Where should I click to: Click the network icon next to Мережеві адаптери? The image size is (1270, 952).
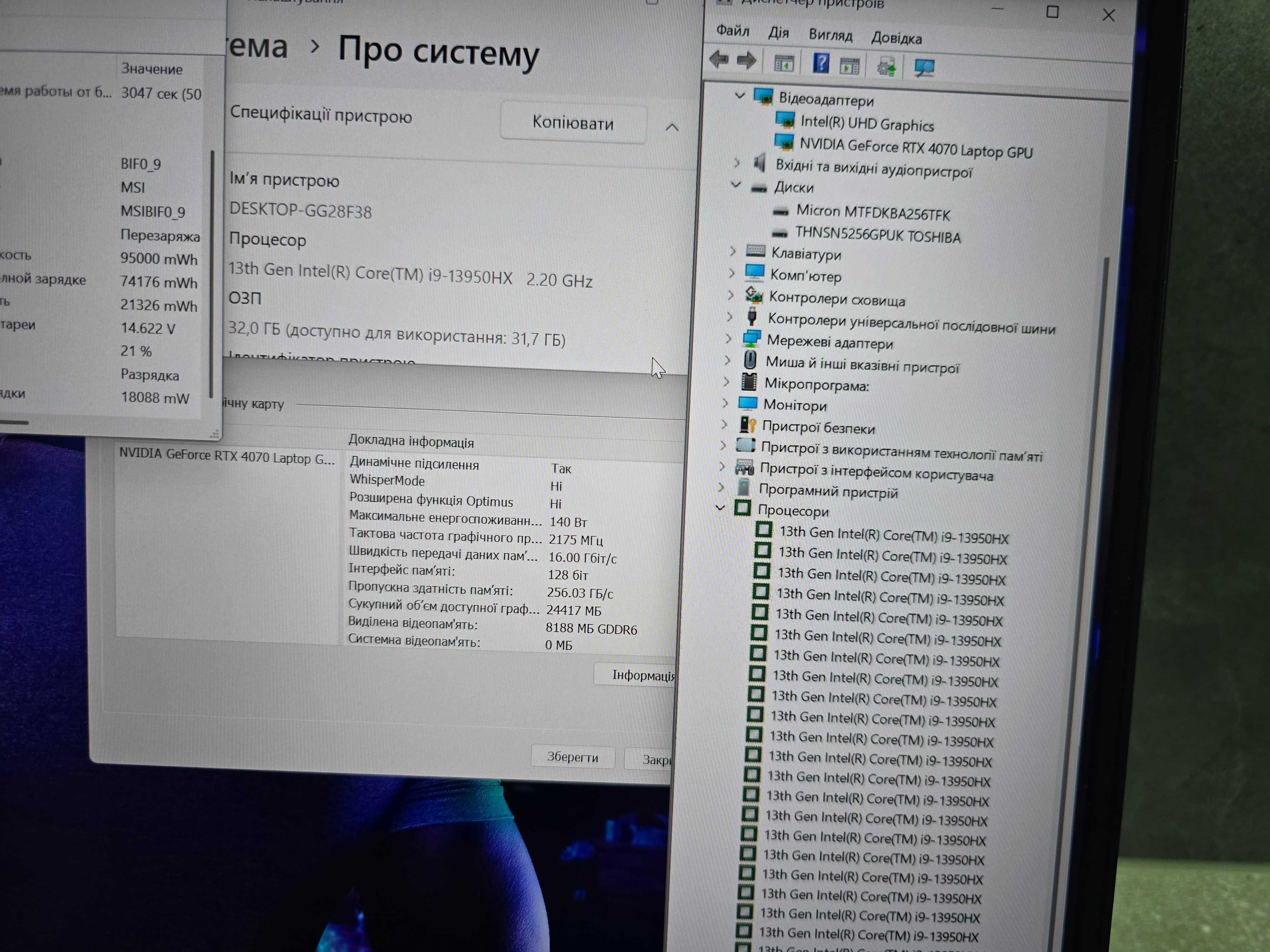pos(751,339)
